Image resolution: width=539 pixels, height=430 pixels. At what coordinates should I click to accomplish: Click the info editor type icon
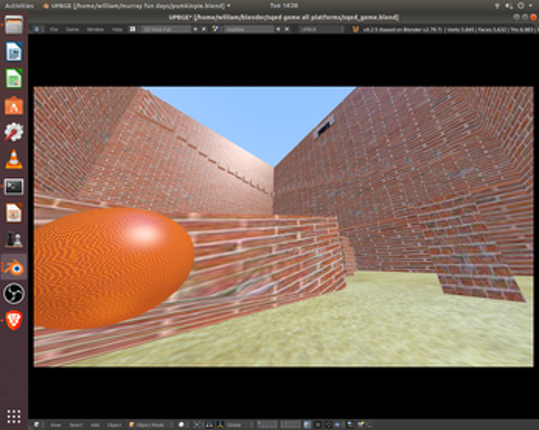(x=37, y=30)
